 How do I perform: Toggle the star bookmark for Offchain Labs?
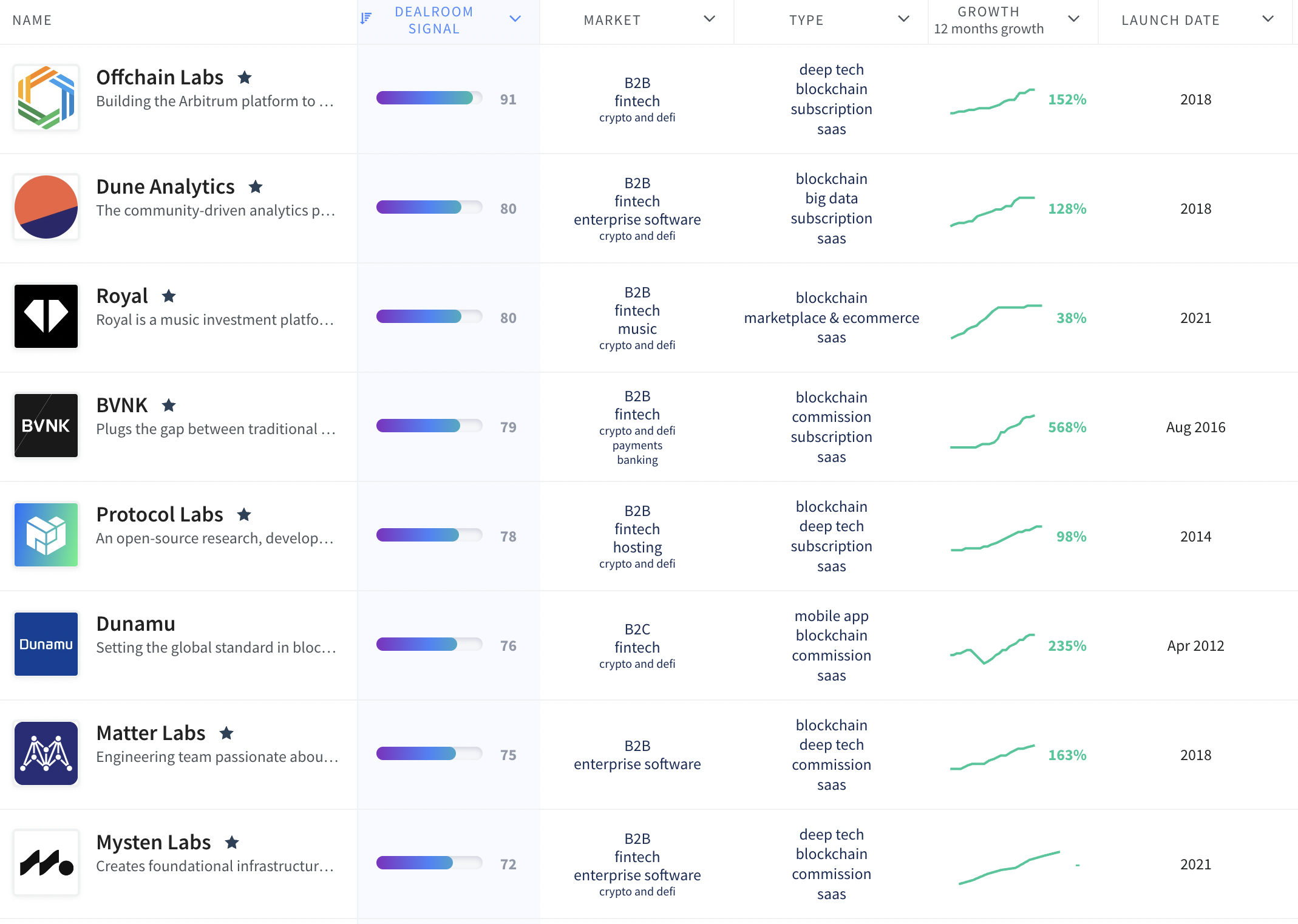(x=245, y=77)
